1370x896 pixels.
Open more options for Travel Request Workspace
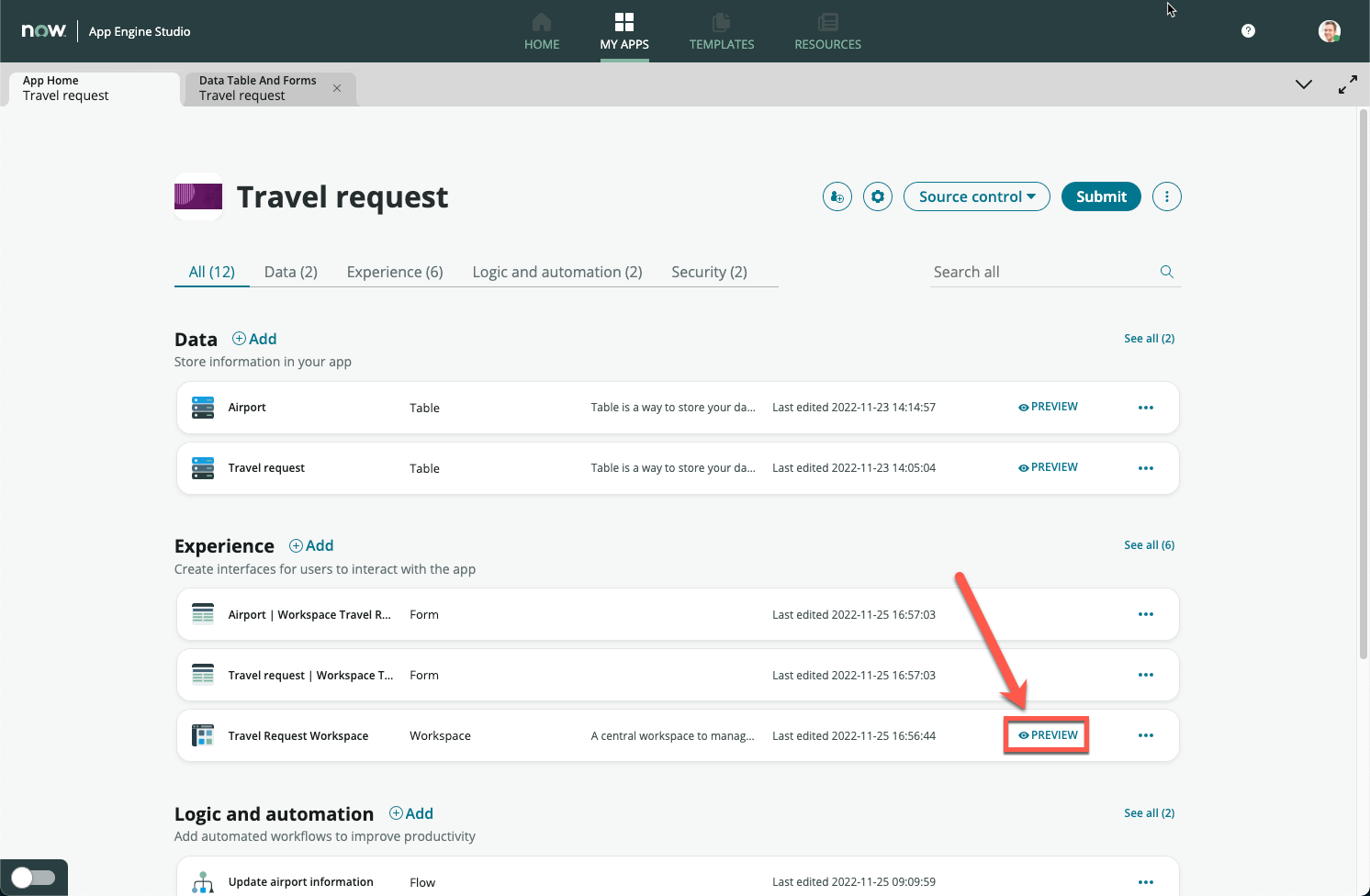tap(1146, 735)
